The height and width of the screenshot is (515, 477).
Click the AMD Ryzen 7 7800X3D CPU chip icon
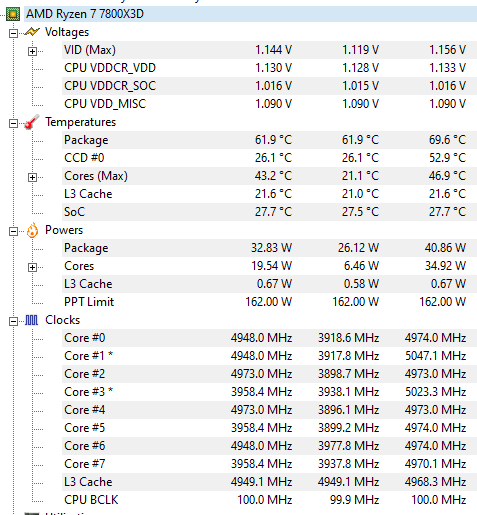[13, 14]
